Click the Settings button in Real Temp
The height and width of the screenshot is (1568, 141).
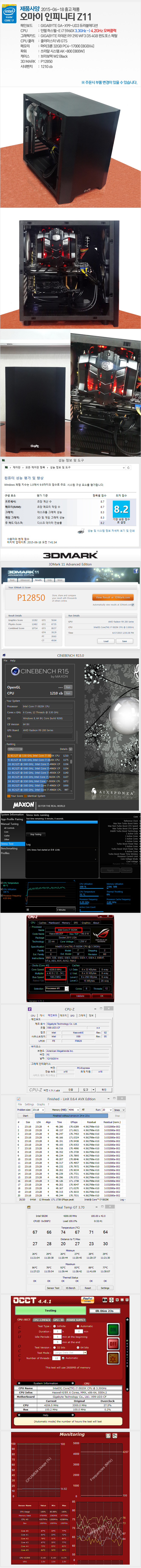coord(105,1288)
